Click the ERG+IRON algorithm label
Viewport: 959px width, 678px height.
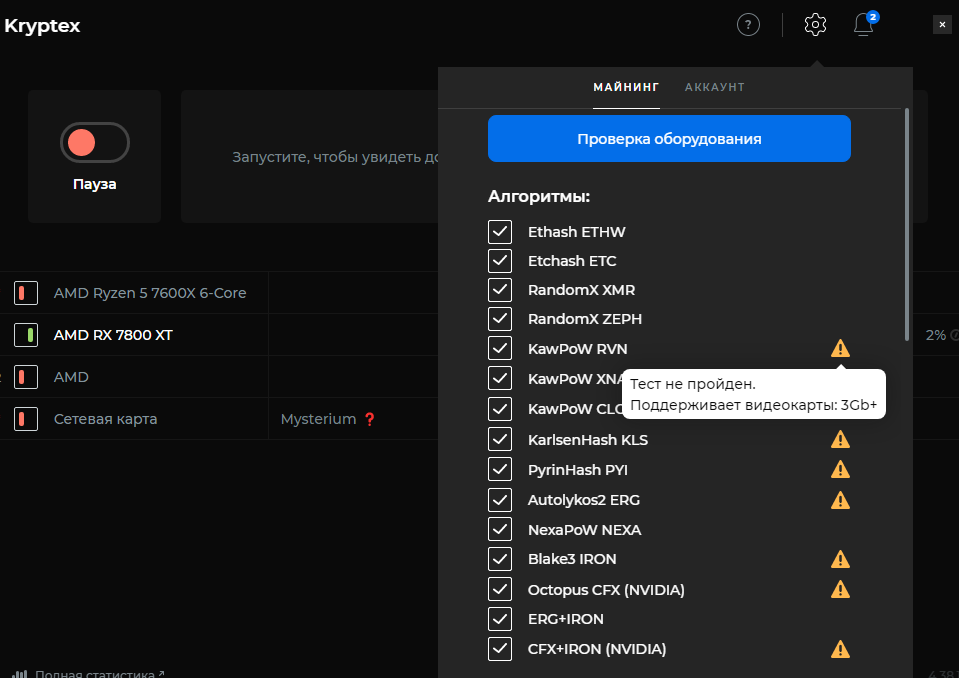click(x=565, y=619)
